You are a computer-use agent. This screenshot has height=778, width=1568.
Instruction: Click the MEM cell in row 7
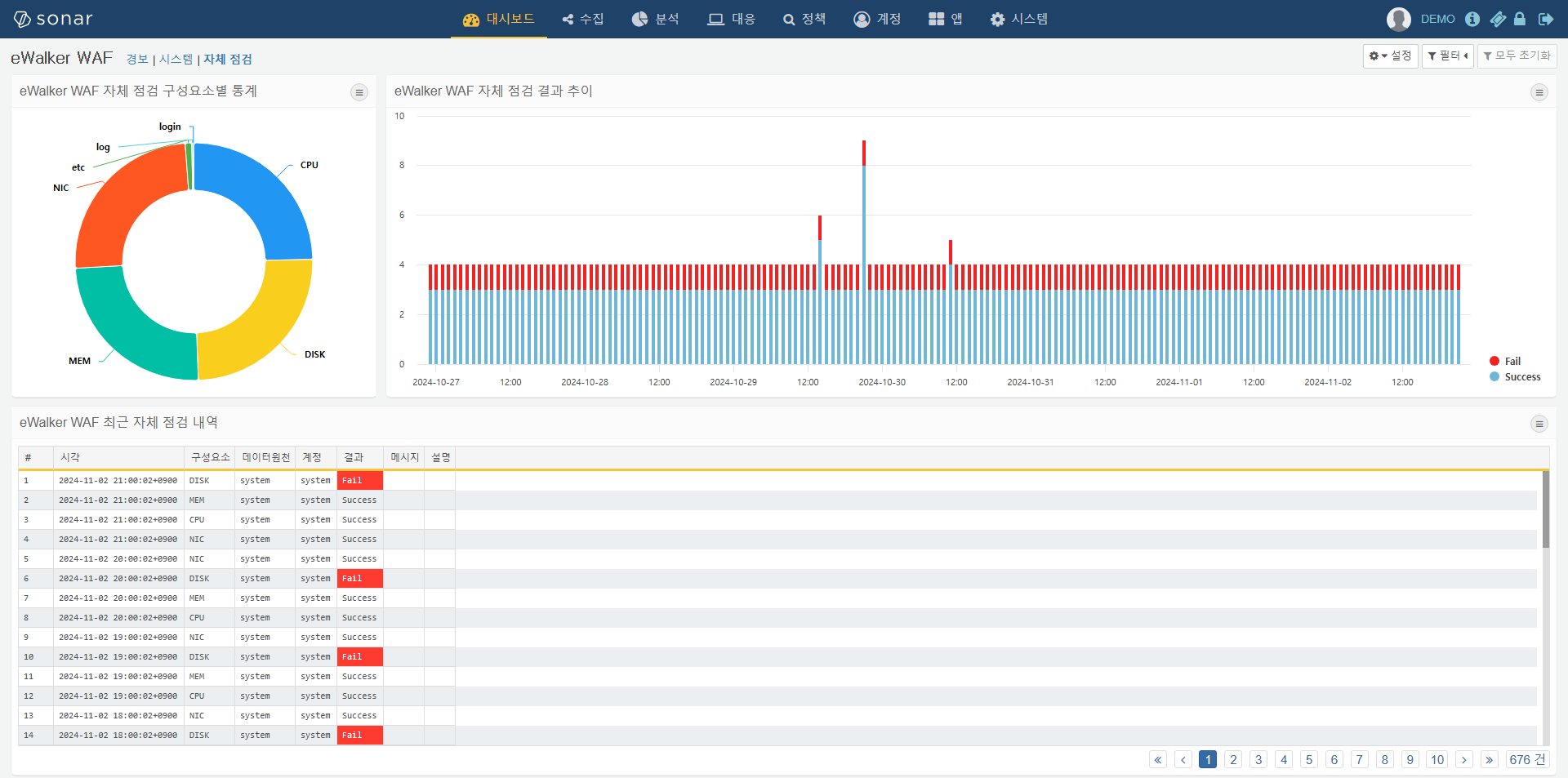click(x=210, y=598)
